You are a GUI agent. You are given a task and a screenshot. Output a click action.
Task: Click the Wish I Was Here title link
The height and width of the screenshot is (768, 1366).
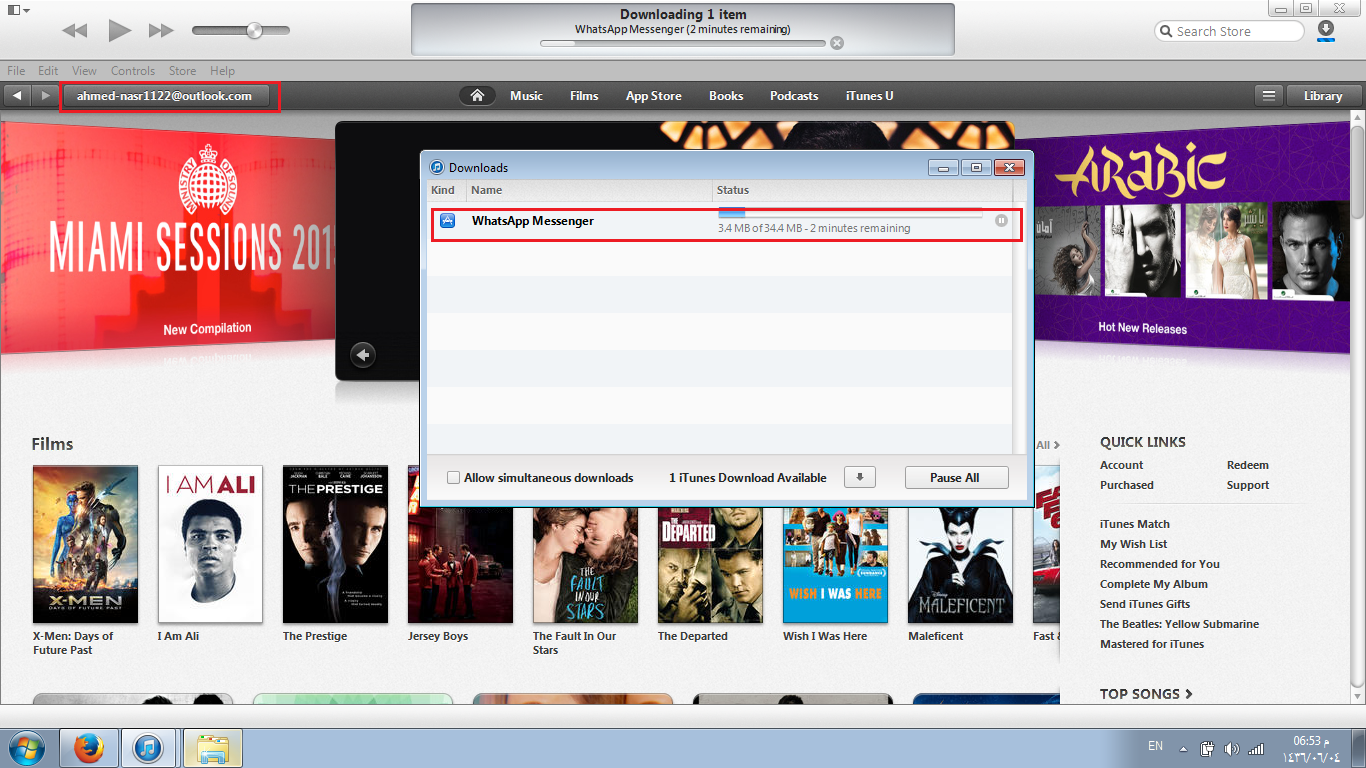point(825,636)
